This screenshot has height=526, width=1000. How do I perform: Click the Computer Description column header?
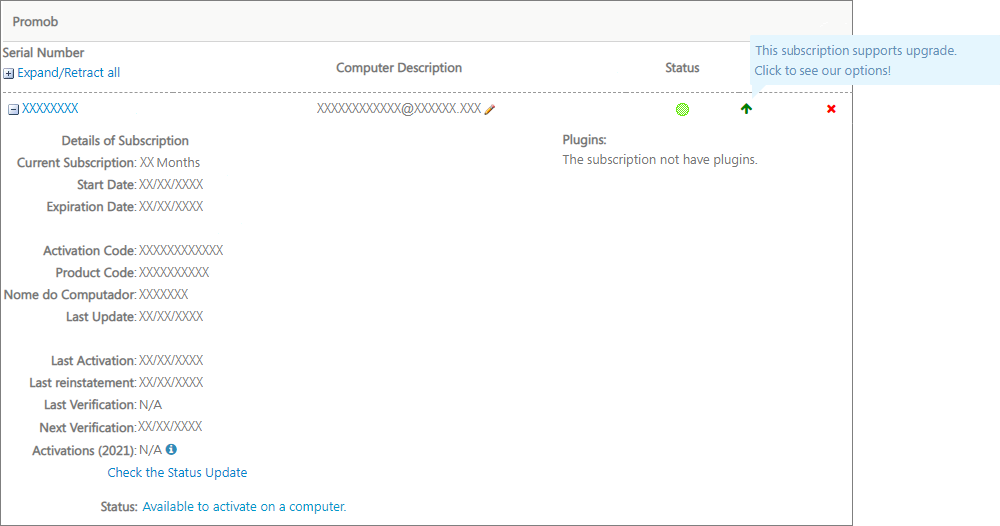tap(399, 68)
